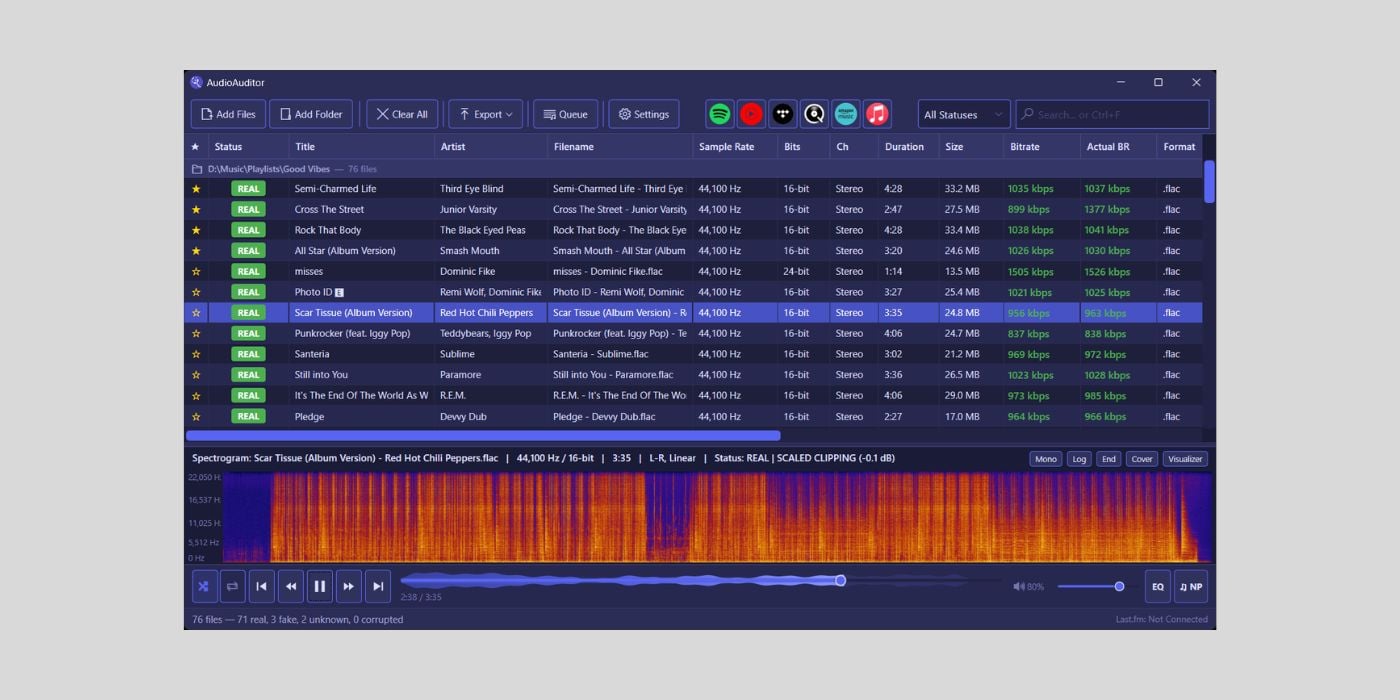Sort by Filename column header
1400x700 pixels.
(x=620, y=146)
